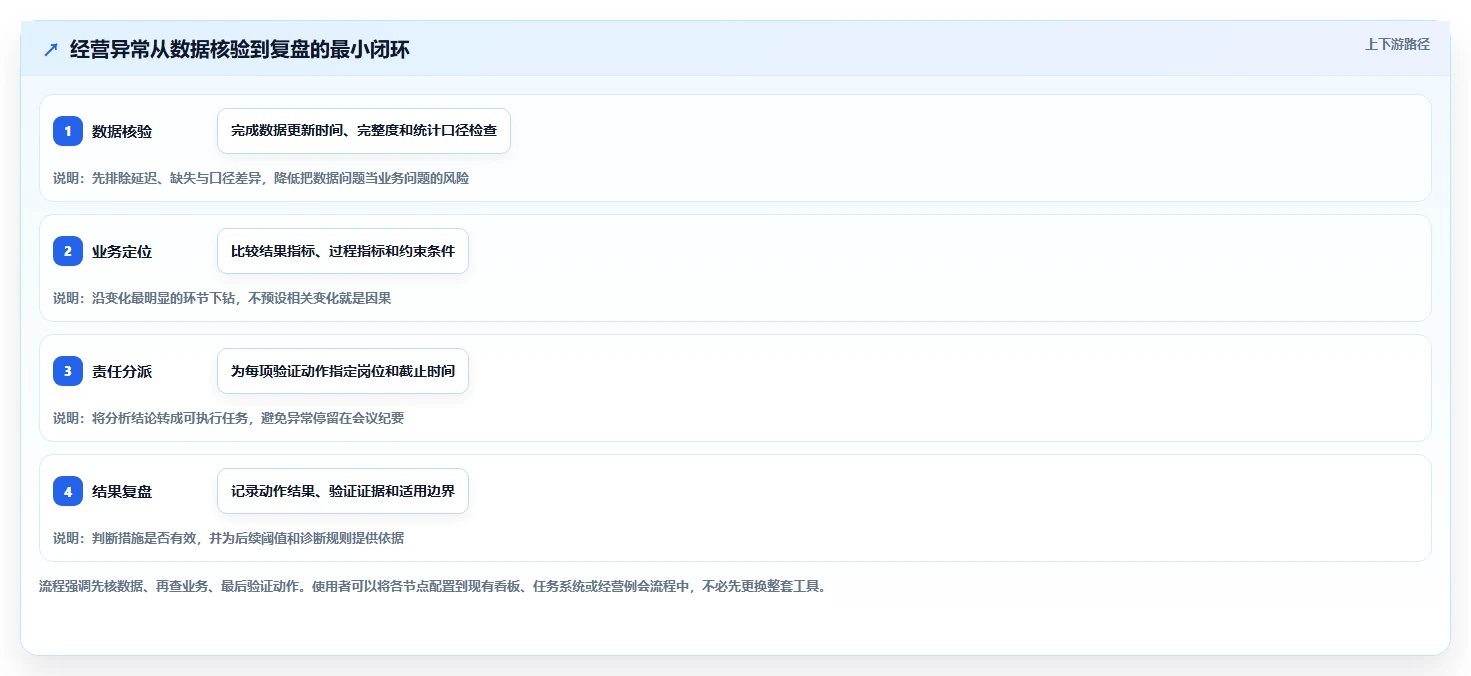Click the 结果复盘 step label

122,492
